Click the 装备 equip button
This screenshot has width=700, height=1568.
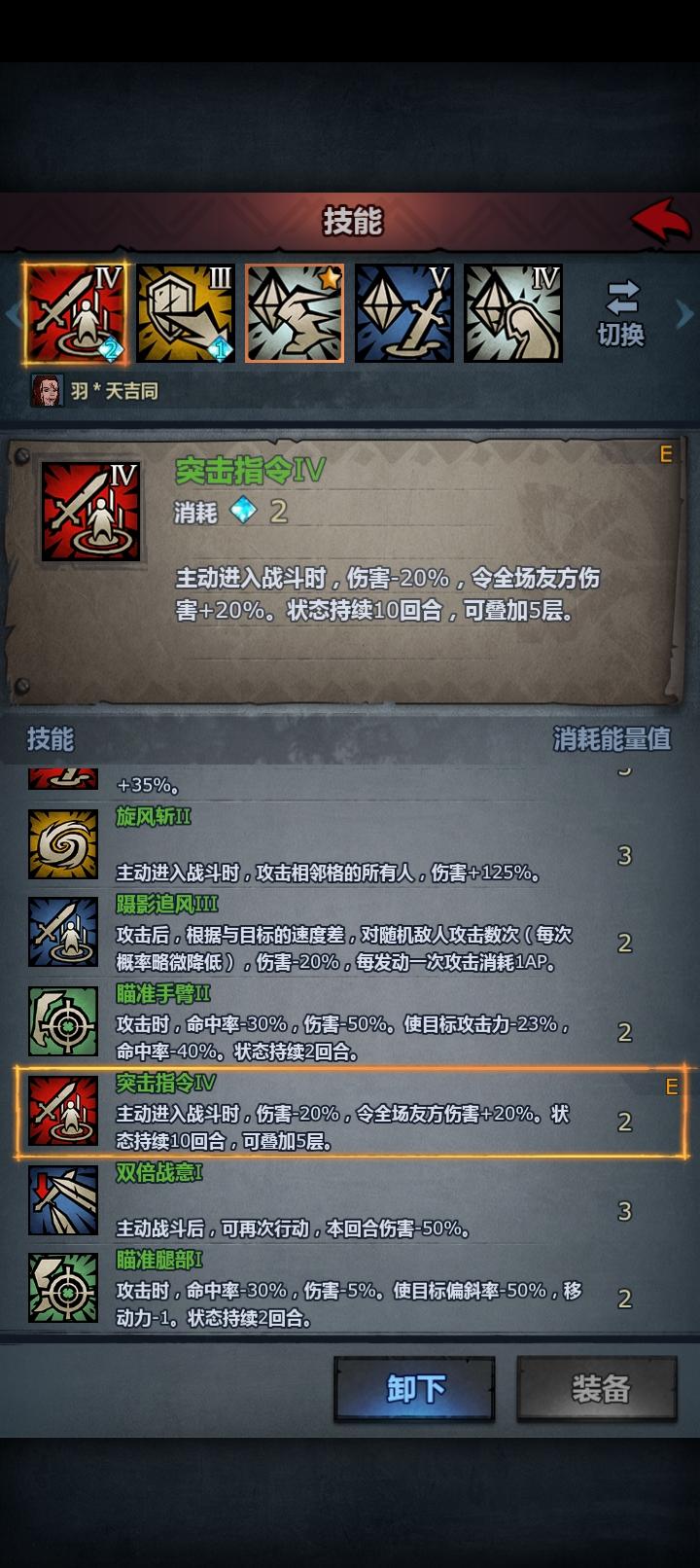(597, 1389)
